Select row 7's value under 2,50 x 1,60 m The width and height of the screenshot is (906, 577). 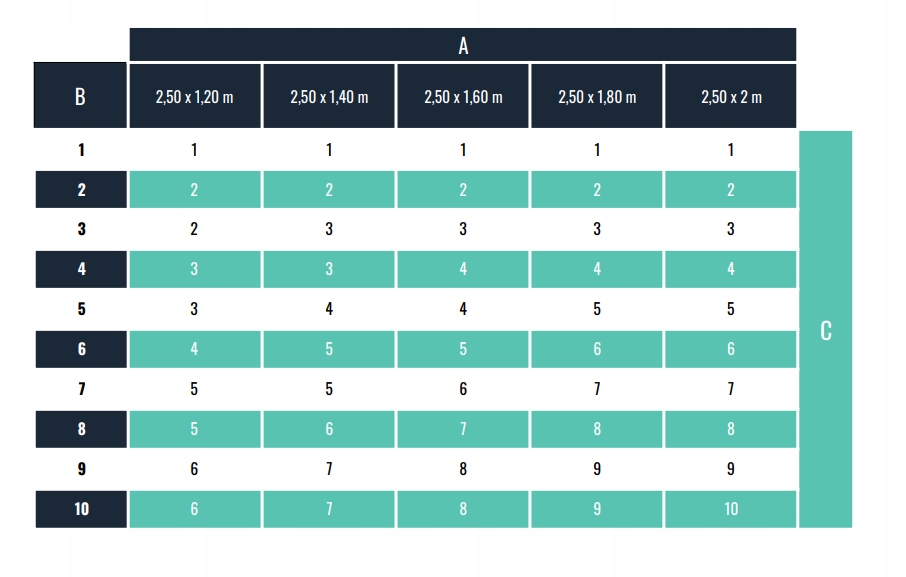[x=463, y=389]
